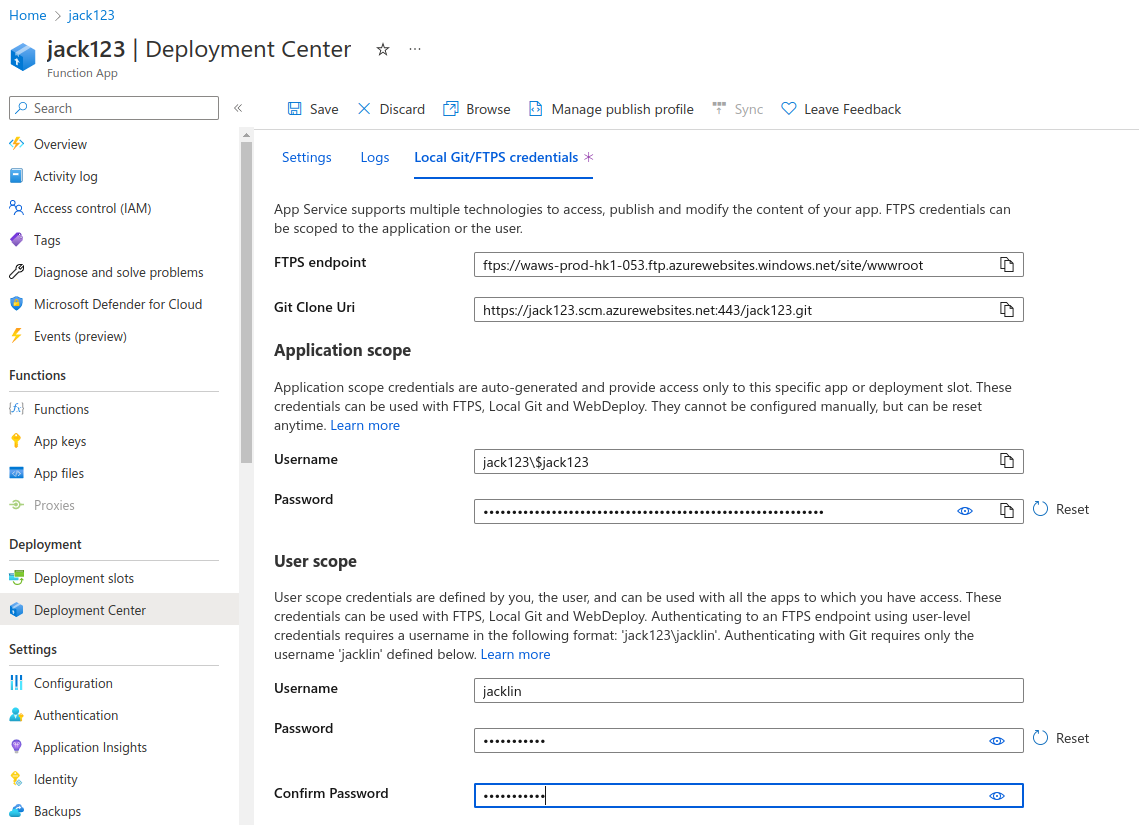Click the Function App cube icon

pyautogui.click(x=23, y=56)
